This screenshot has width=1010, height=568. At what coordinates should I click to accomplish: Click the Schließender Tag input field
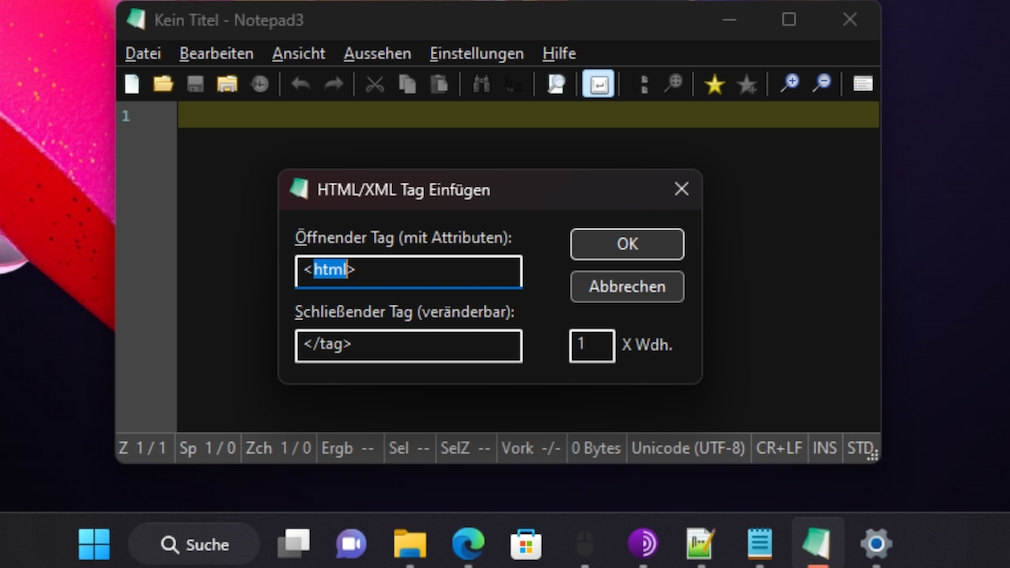(x=408, y=346)
